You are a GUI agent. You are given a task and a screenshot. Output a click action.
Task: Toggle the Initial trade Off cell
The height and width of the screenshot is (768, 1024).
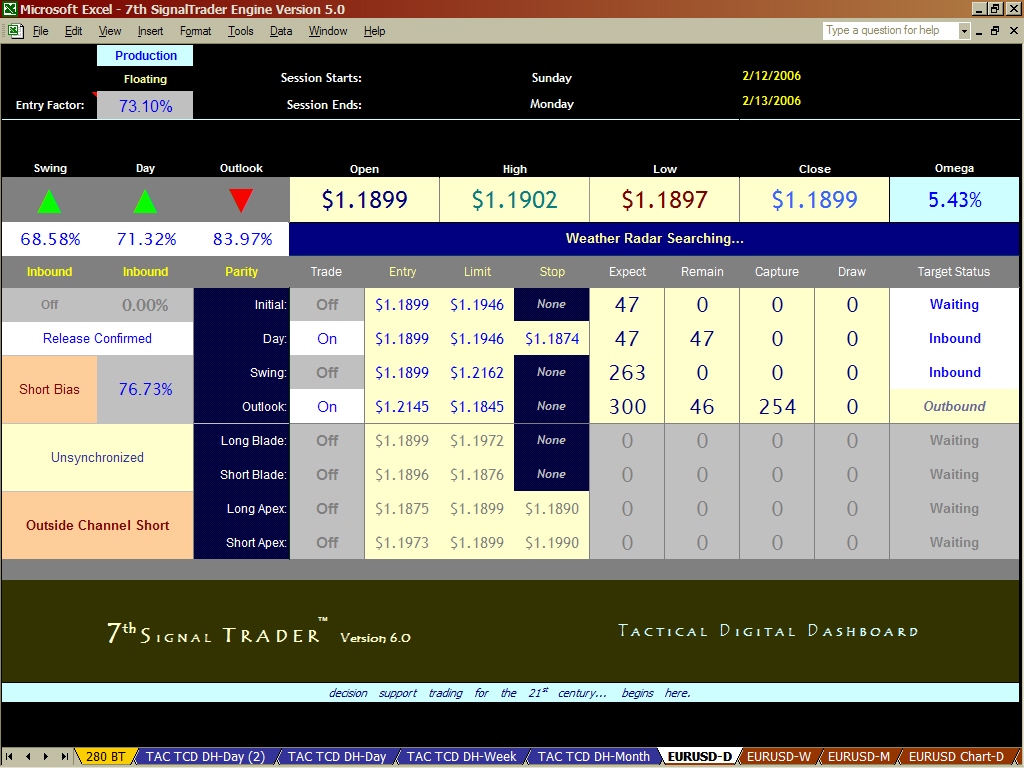[x=327, y=304]
